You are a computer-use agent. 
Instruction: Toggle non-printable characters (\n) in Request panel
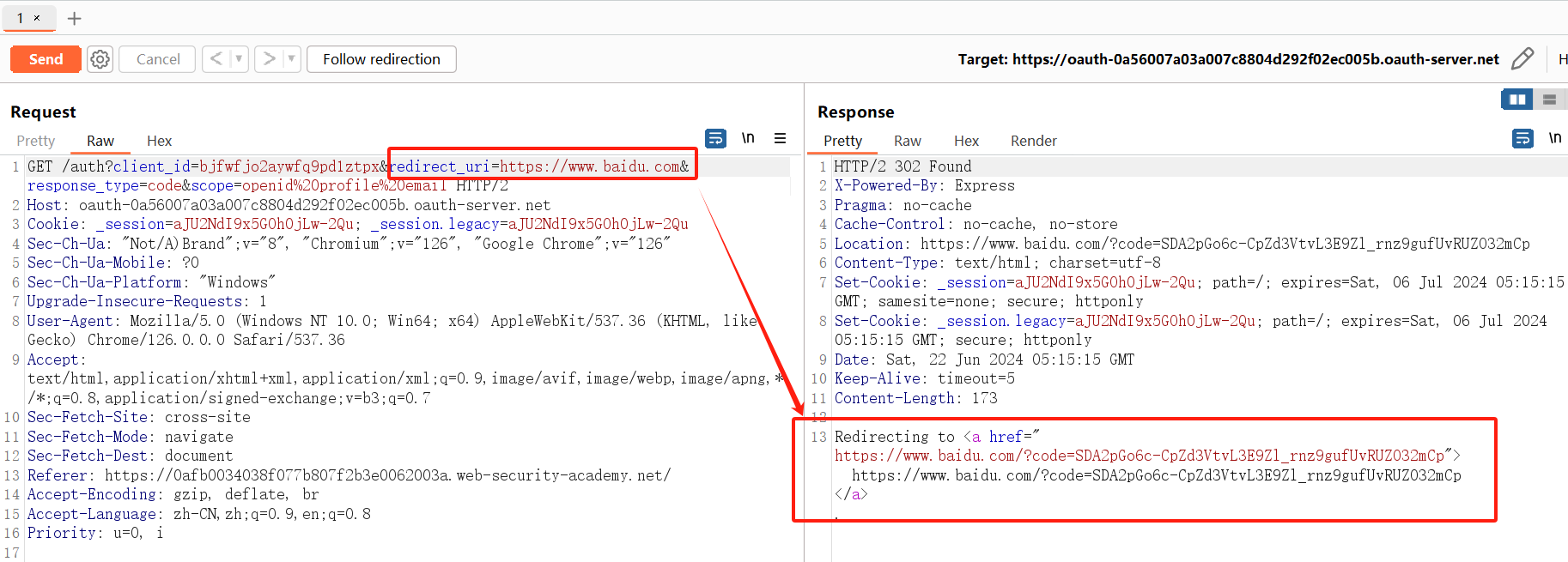pyautogui.click(x=748, y=138)
